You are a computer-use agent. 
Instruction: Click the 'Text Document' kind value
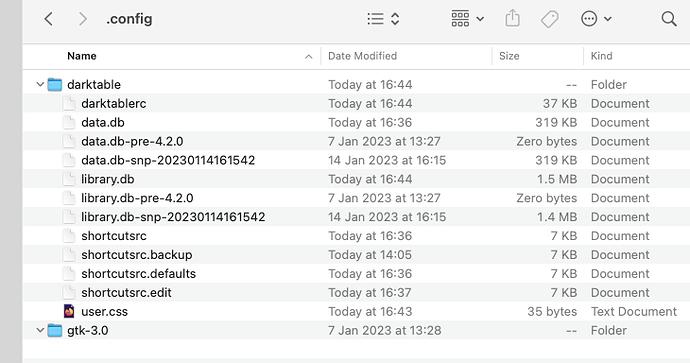pos(634,312)
